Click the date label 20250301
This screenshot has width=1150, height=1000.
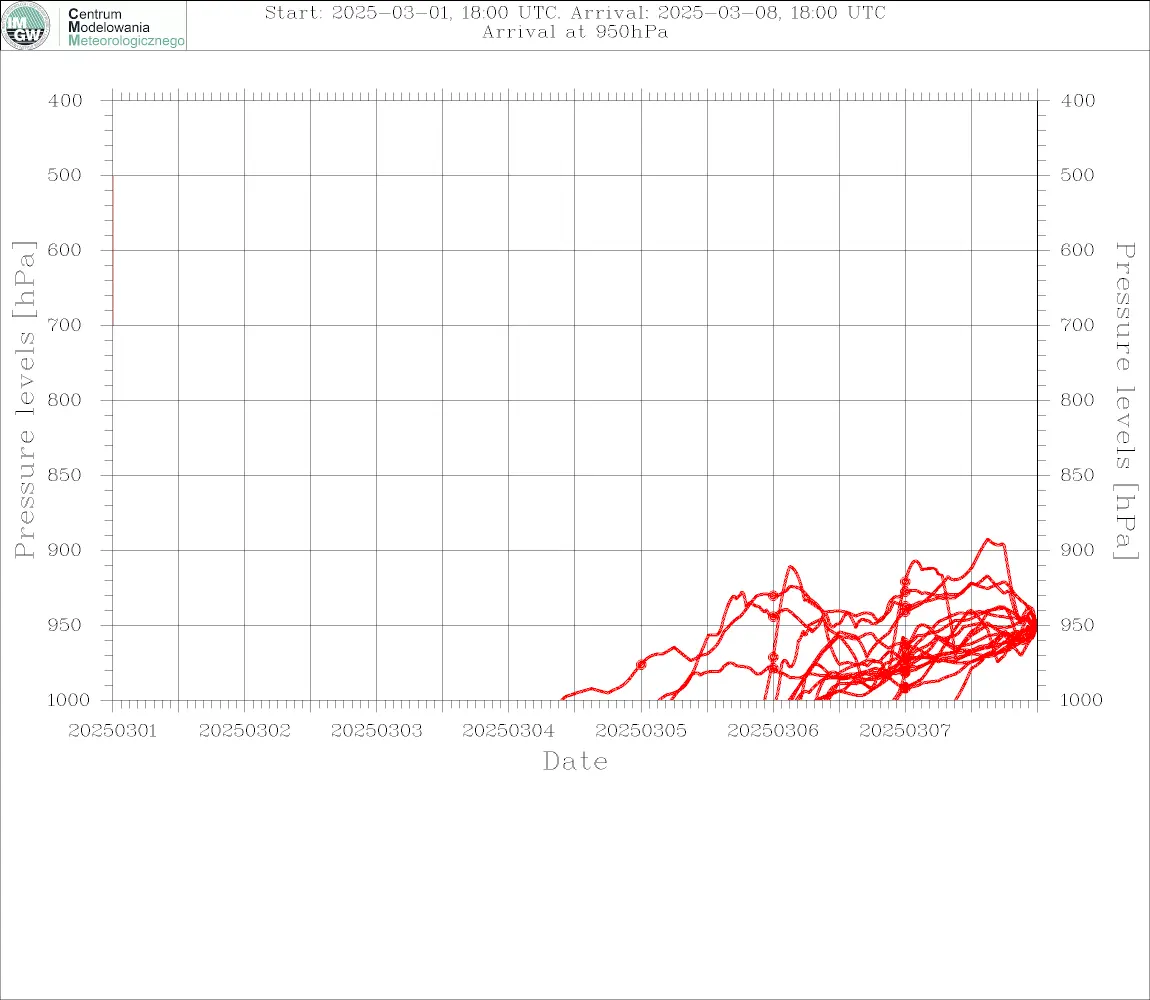click(x=113, y=731)
